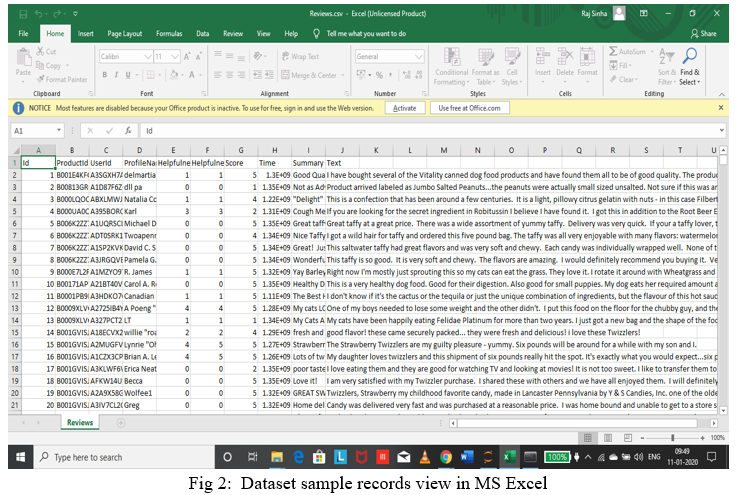
Task: Click the Copy icon in the Clipboard group
Action: [40, 65]
